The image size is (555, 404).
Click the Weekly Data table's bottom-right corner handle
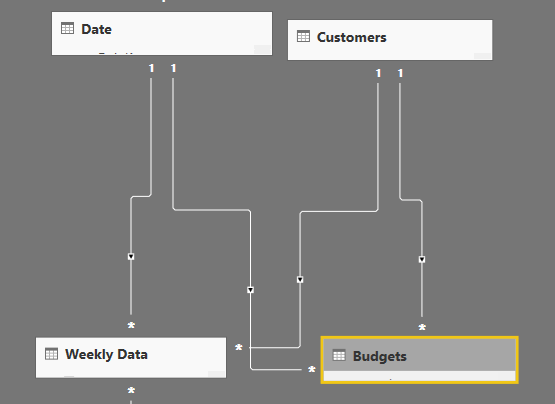click(x=216, y=374)
